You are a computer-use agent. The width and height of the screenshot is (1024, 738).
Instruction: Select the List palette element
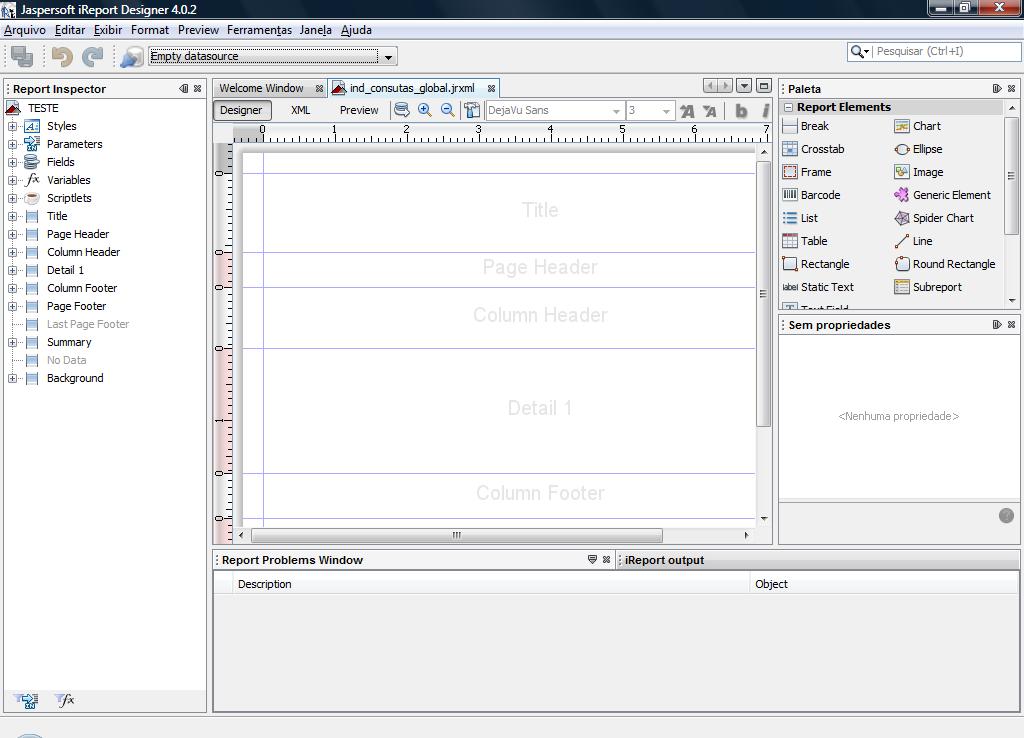(800, 218)
